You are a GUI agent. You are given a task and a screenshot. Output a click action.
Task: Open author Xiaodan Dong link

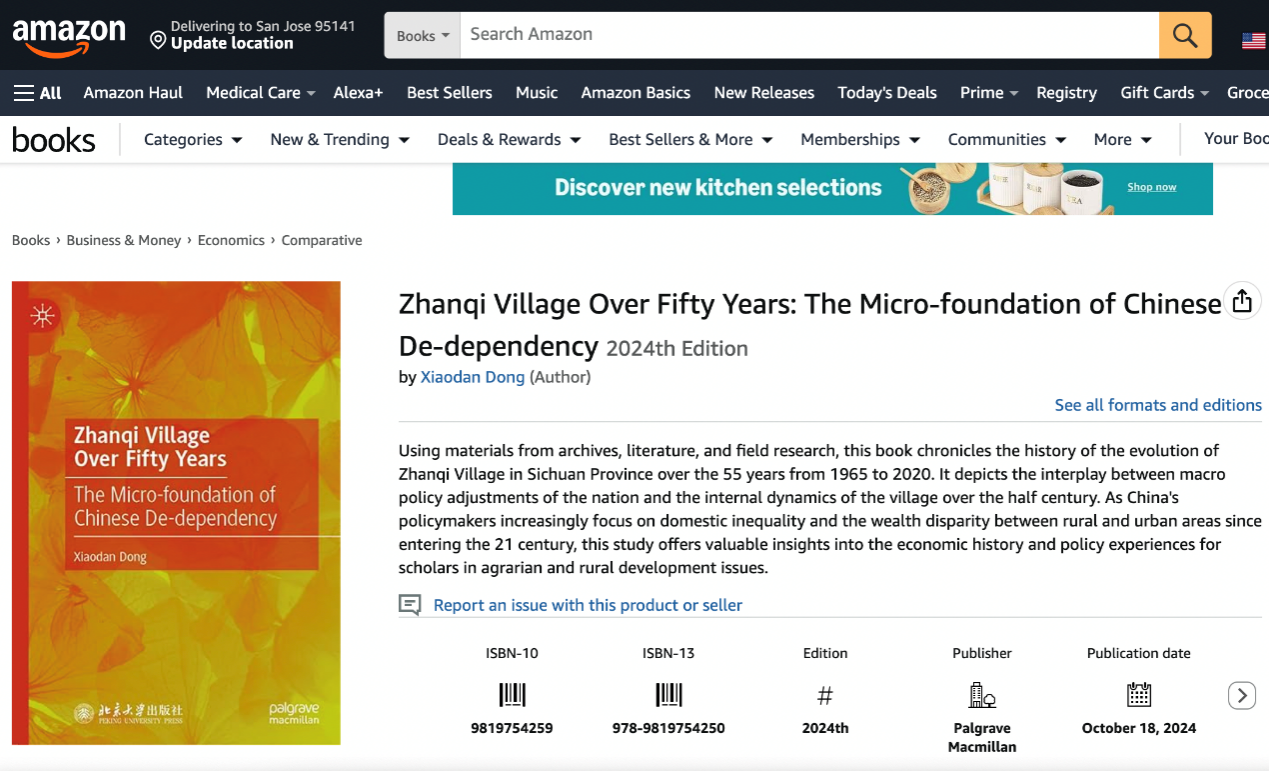coord(472,377)
